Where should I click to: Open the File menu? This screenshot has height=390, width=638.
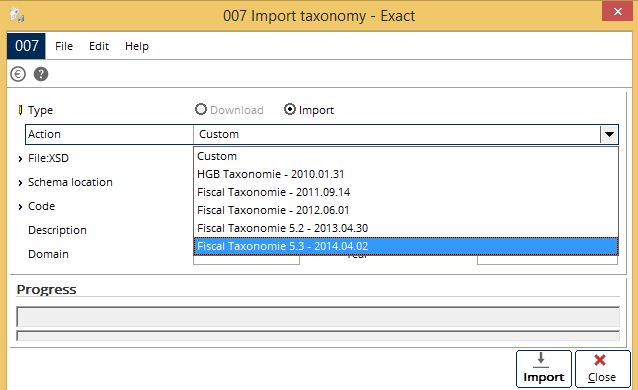click(x=64, y=46)
